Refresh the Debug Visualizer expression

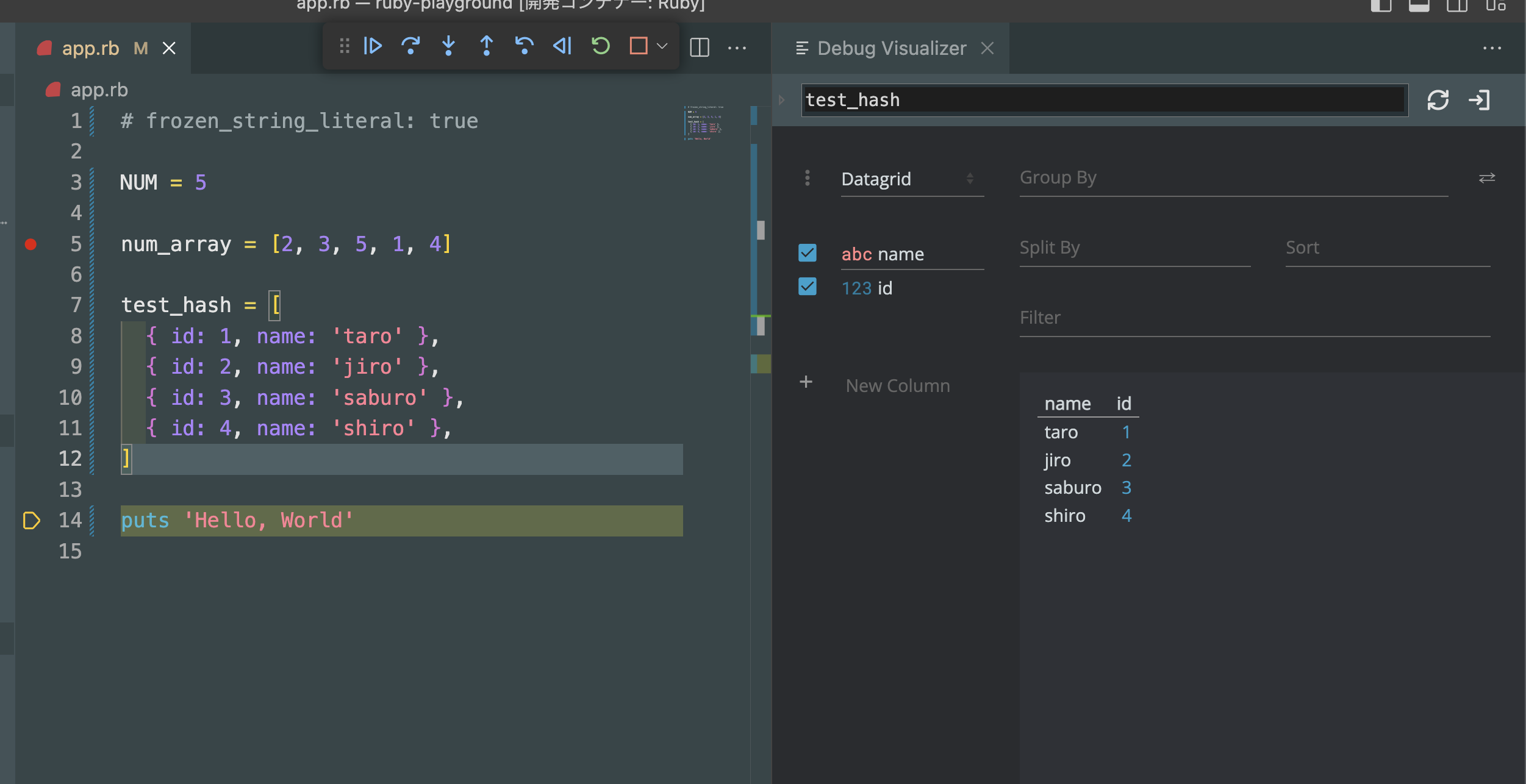pos(1438,100)
